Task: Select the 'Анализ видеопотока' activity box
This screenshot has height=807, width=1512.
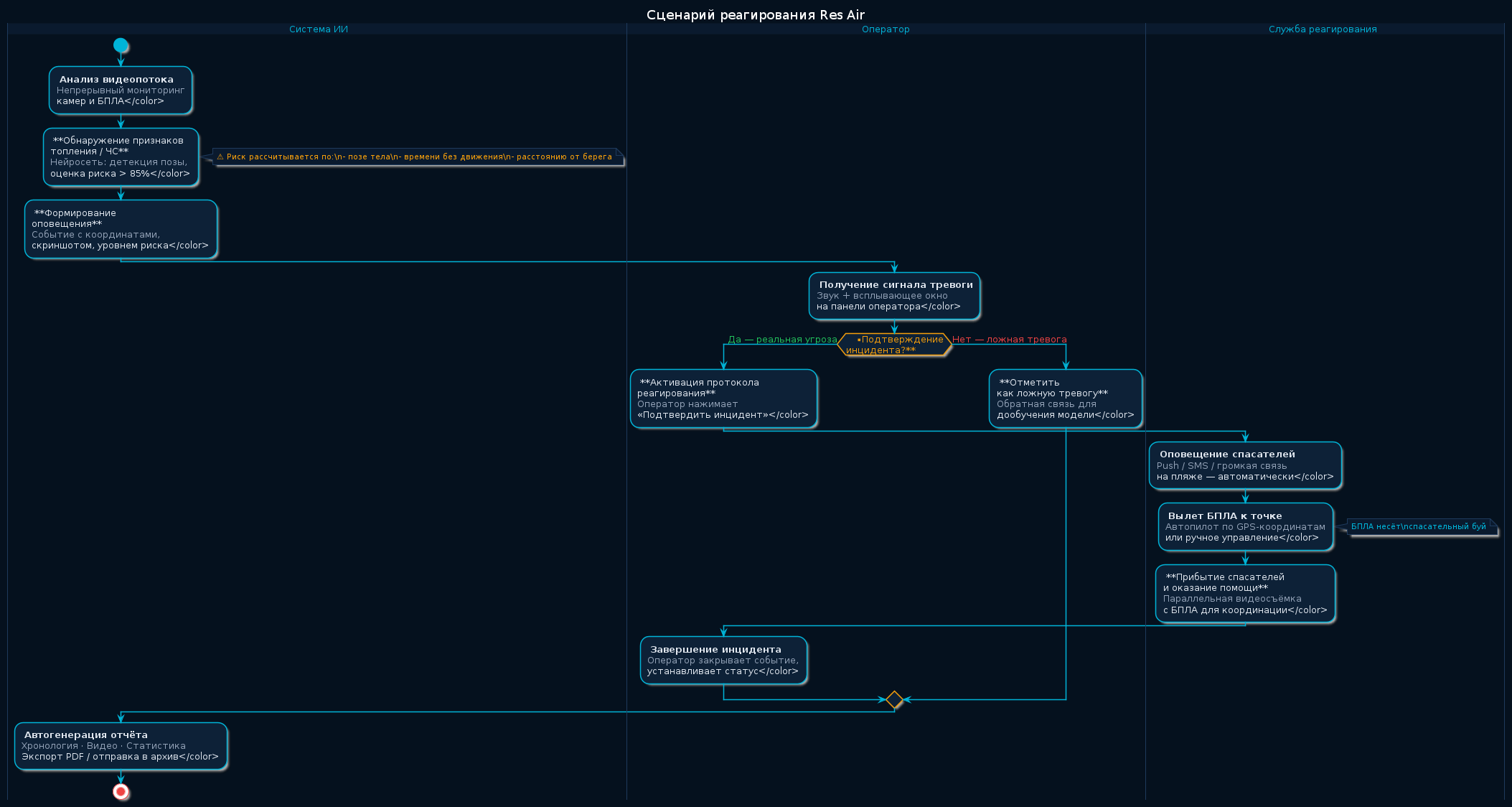Action: (121, 90)
